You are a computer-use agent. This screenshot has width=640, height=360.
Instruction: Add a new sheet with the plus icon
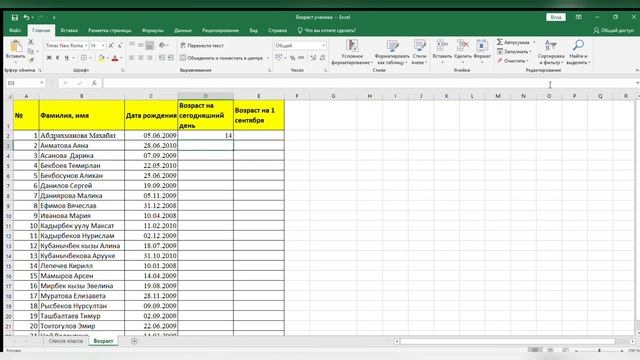(x=134, y=341)
